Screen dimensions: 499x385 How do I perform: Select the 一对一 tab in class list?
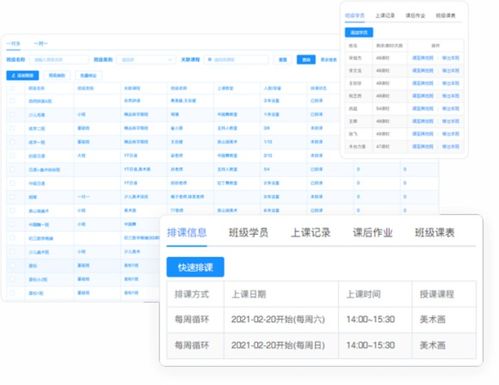(x=41, y=43)
